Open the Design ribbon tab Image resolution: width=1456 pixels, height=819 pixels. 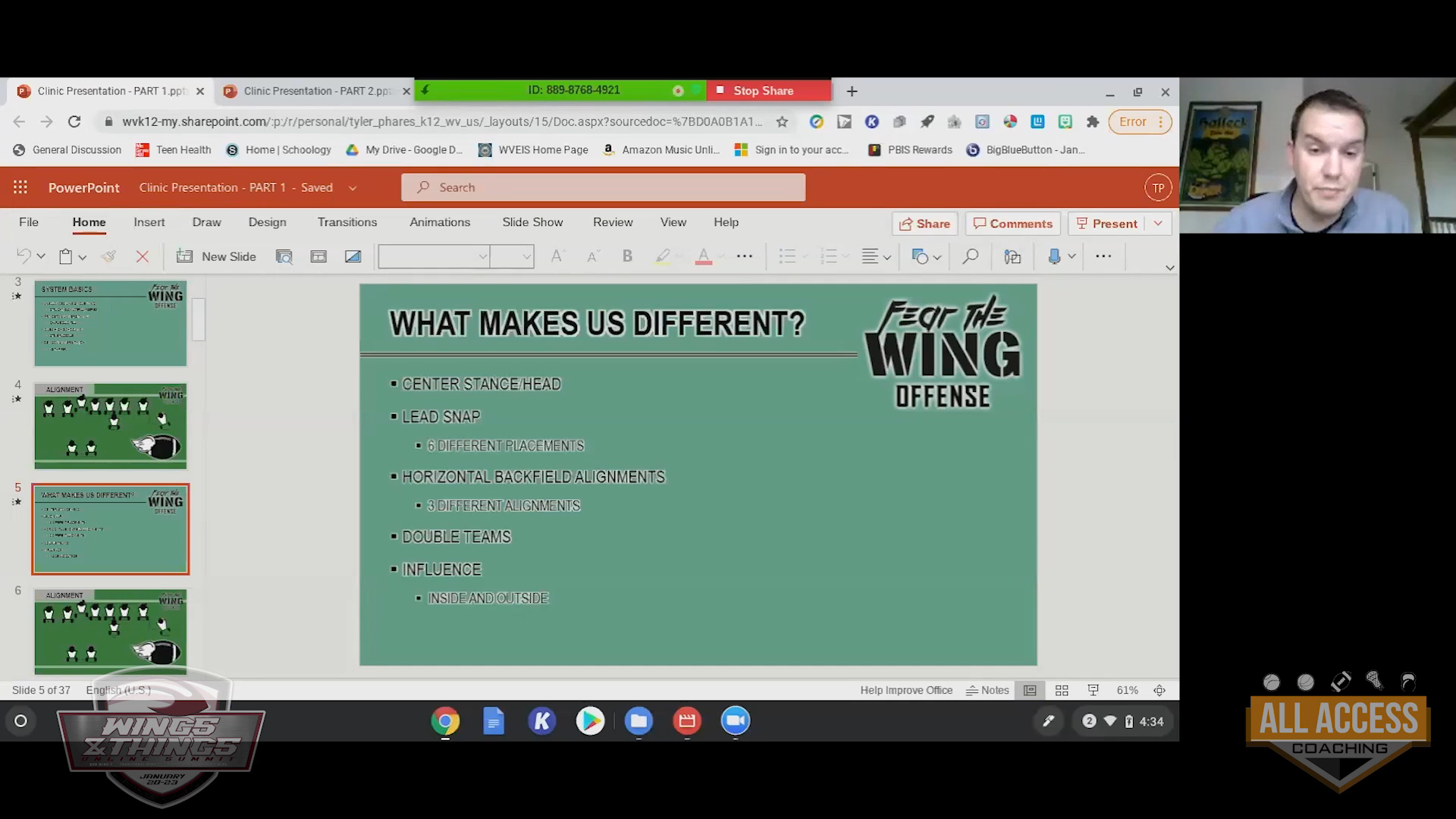267,222
